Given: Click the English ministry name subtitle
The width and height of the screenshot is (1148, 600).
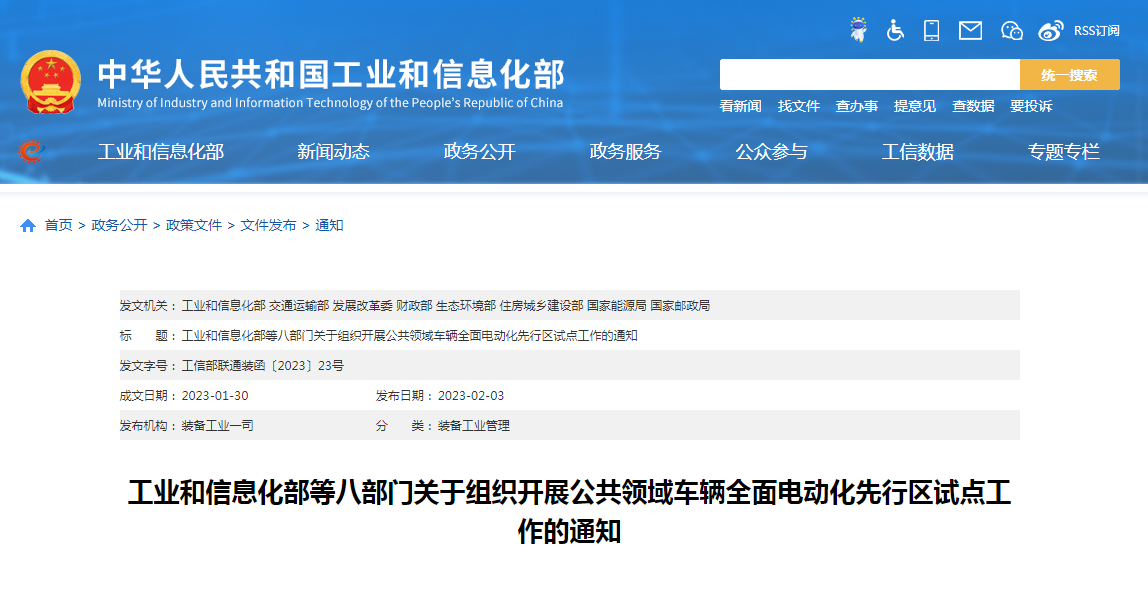Looking at the screenshot, I should coord(330,103).
